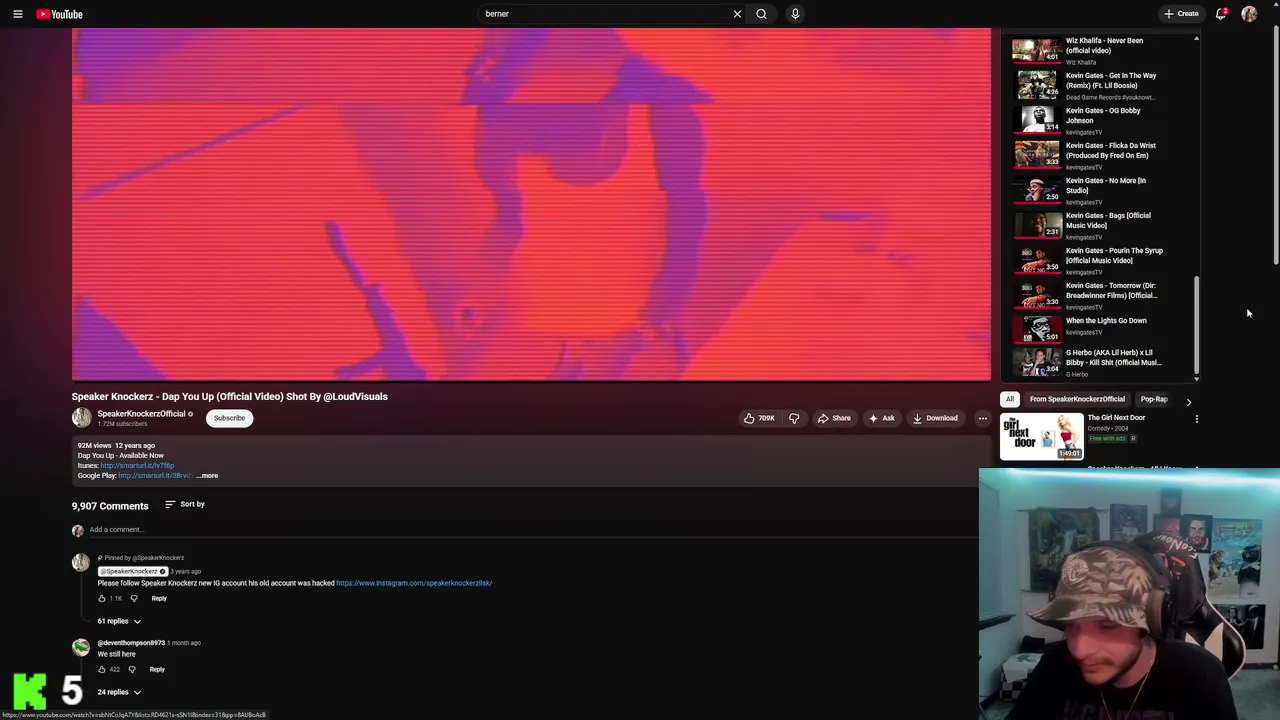Open the Ask AI button
Screen dimensions: 1280x720
881,418
